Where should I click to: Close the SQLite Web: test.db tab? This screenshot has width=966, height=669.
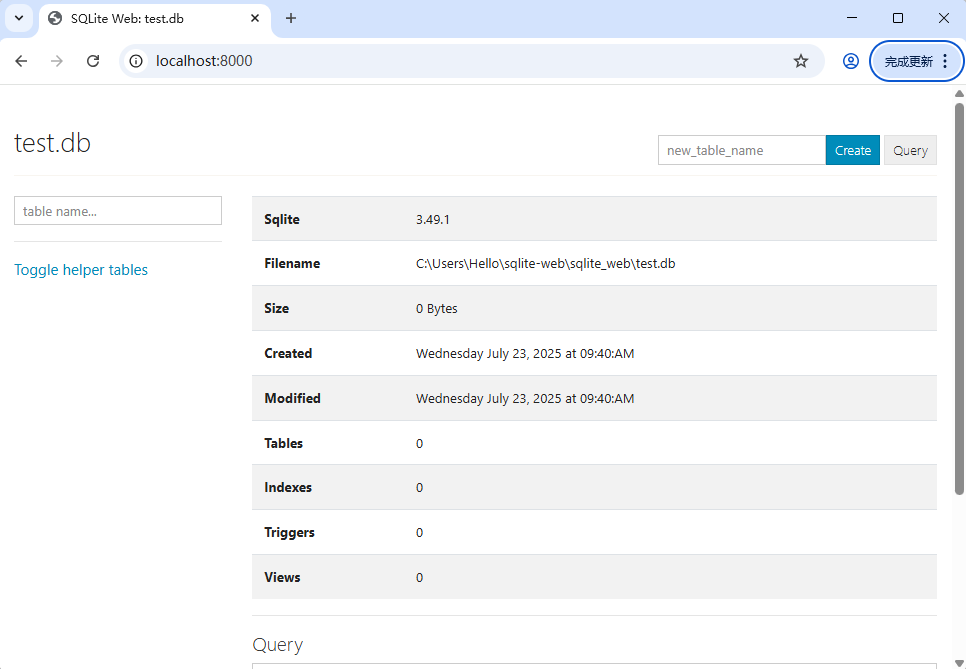point(255,18)
